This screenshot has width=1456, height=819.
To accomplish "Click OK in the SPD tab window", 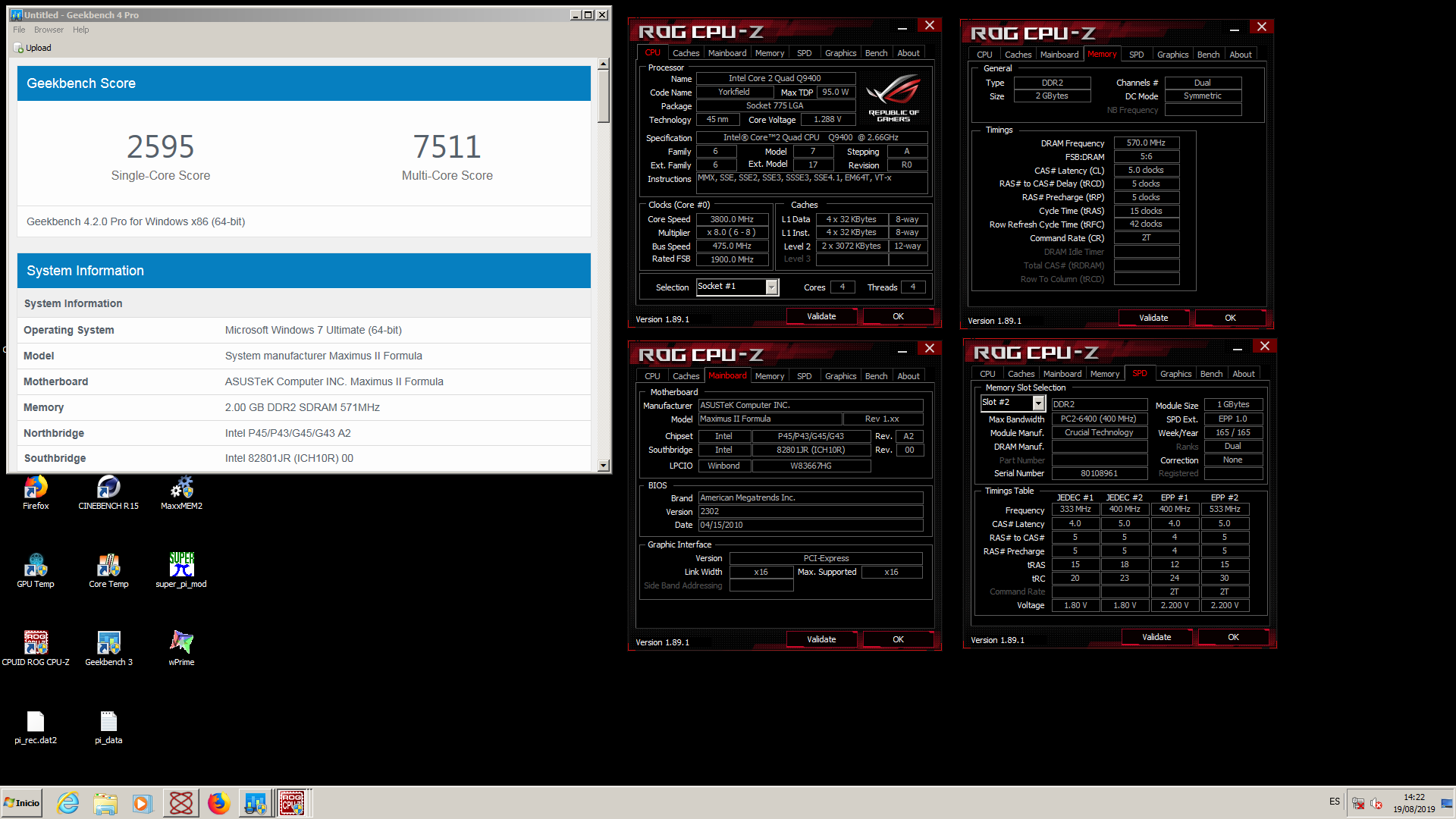I will coord(1233,637).
